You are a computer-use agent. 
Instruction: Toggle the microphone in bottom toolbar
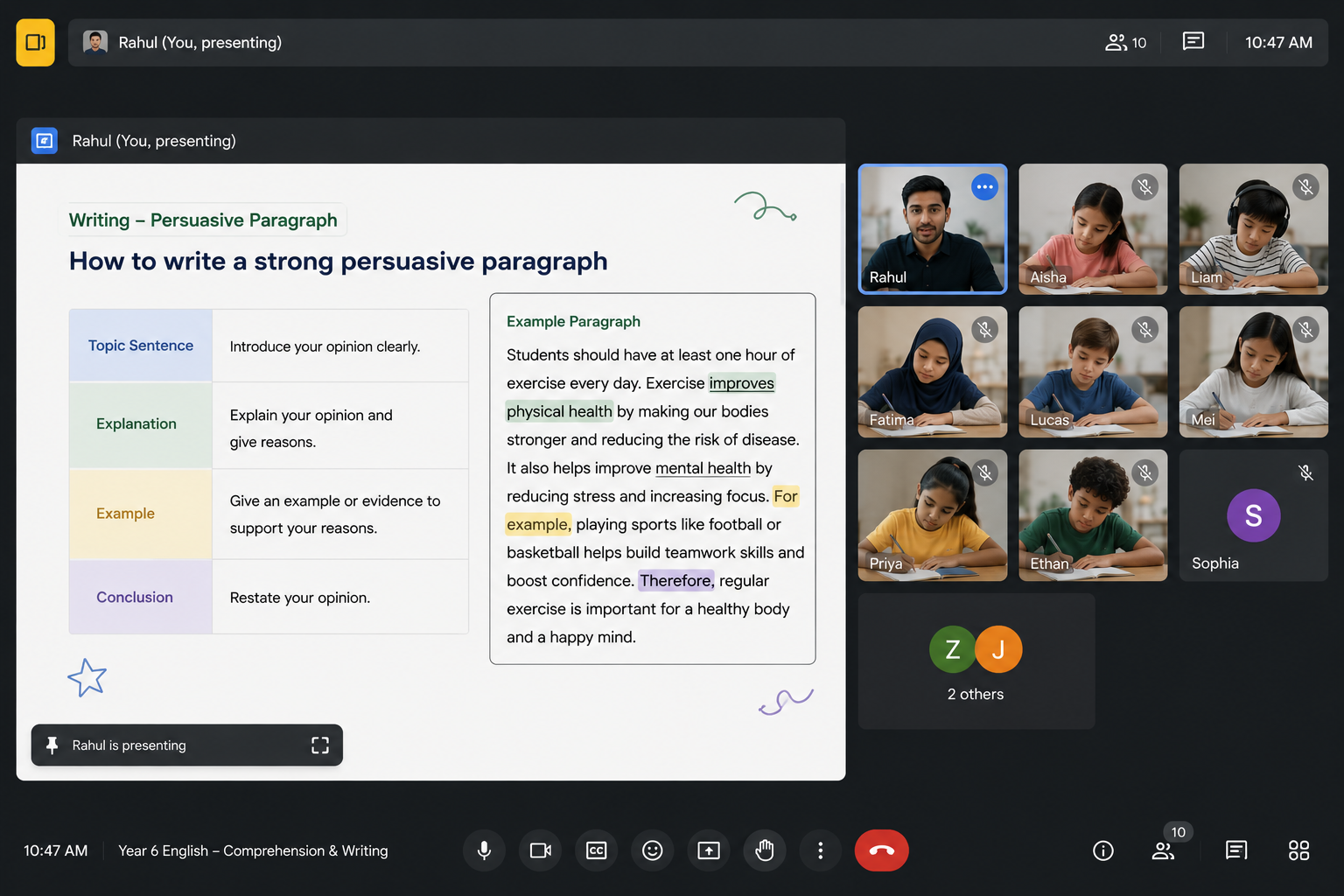click(484, 850)
